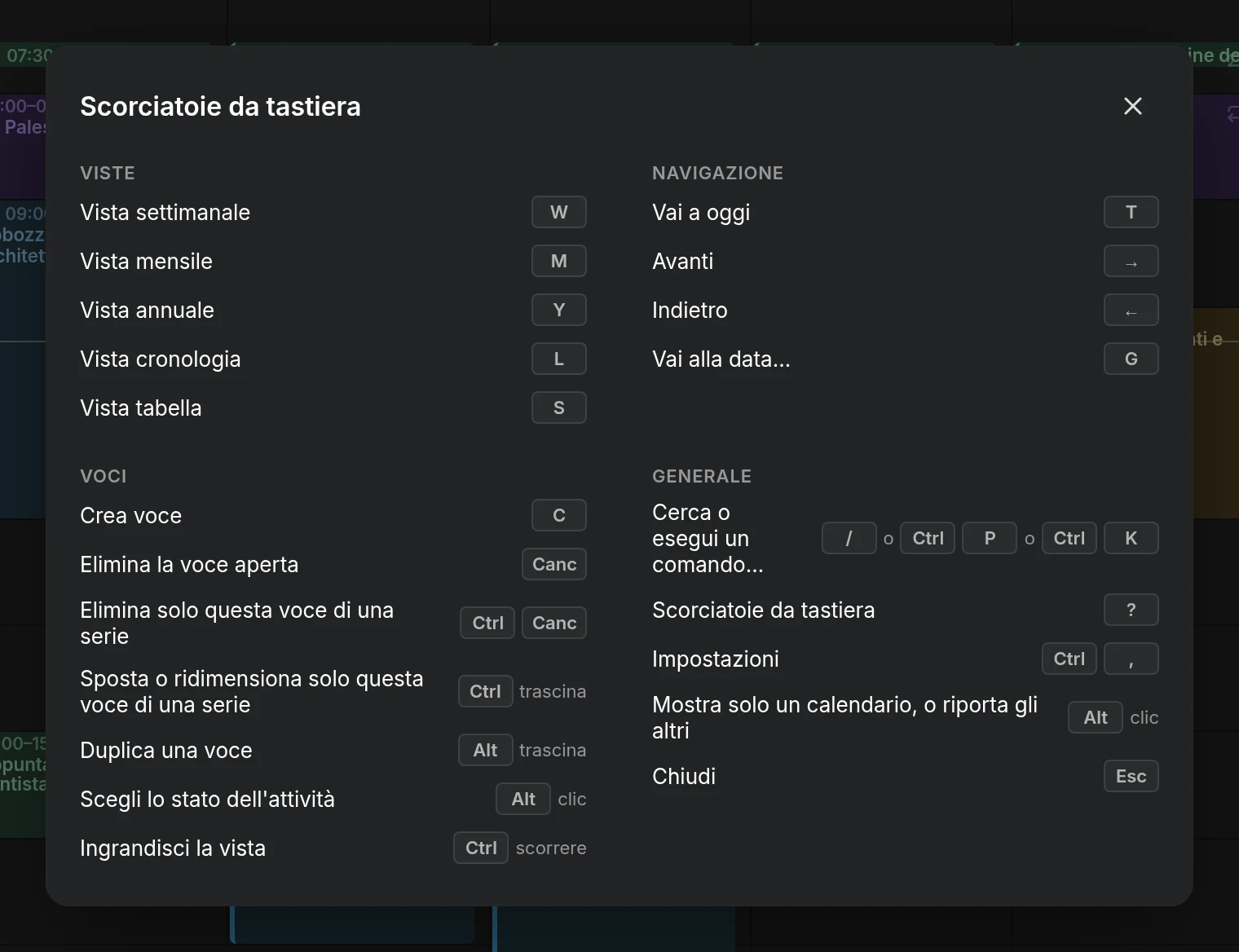Click the 'Impostazioni' label
This screenshot has width=1239, height=952.
tap(716, 659)
